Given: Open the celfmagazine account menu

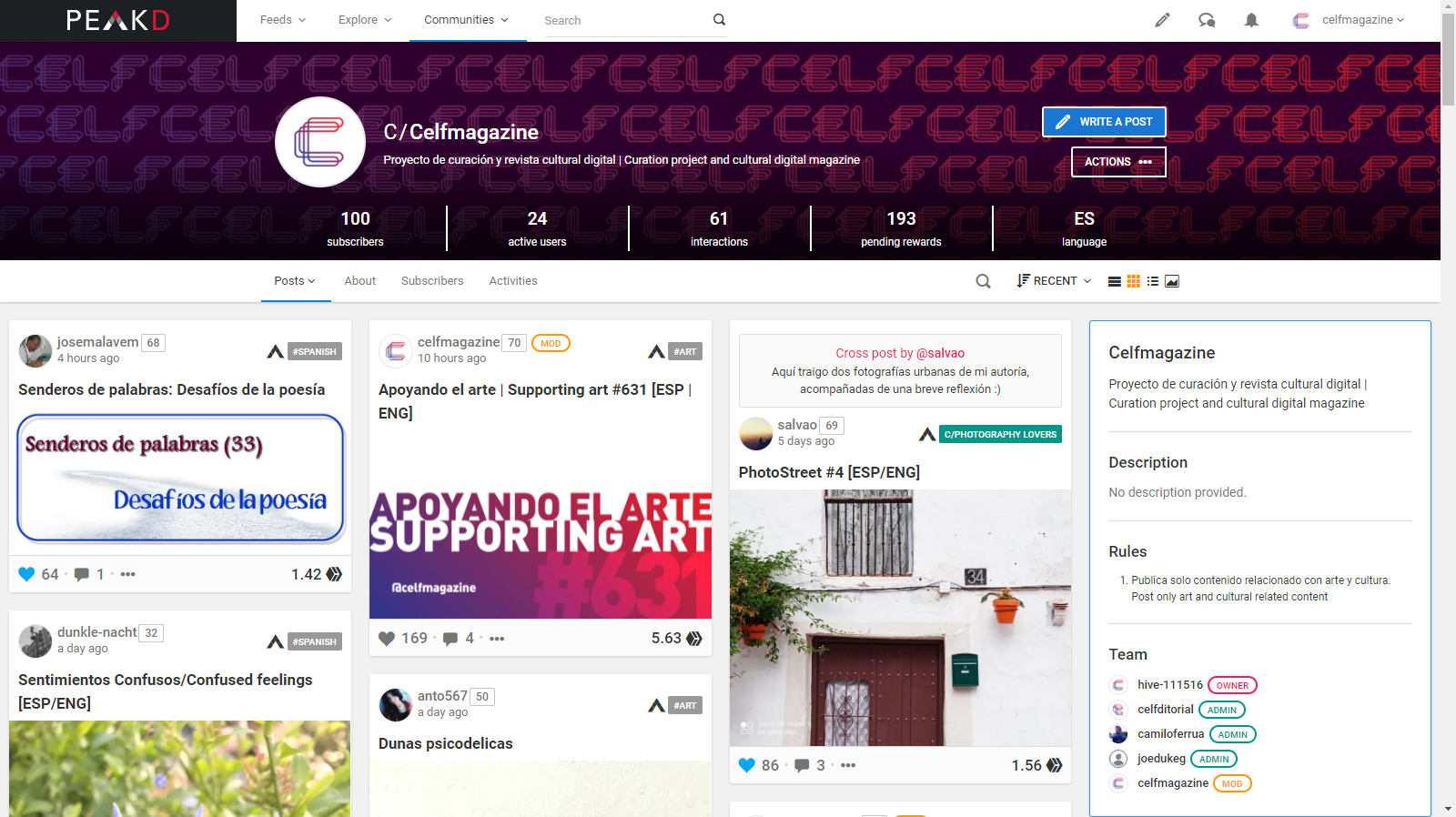Looking at the screenshot, I should (1349, 20).
